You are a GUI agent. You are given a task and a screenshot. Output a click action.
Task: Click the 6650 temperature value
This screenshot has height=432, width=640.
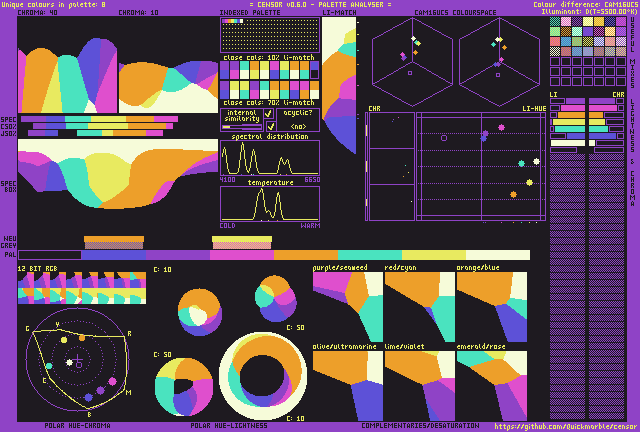[x=312, y=180]
